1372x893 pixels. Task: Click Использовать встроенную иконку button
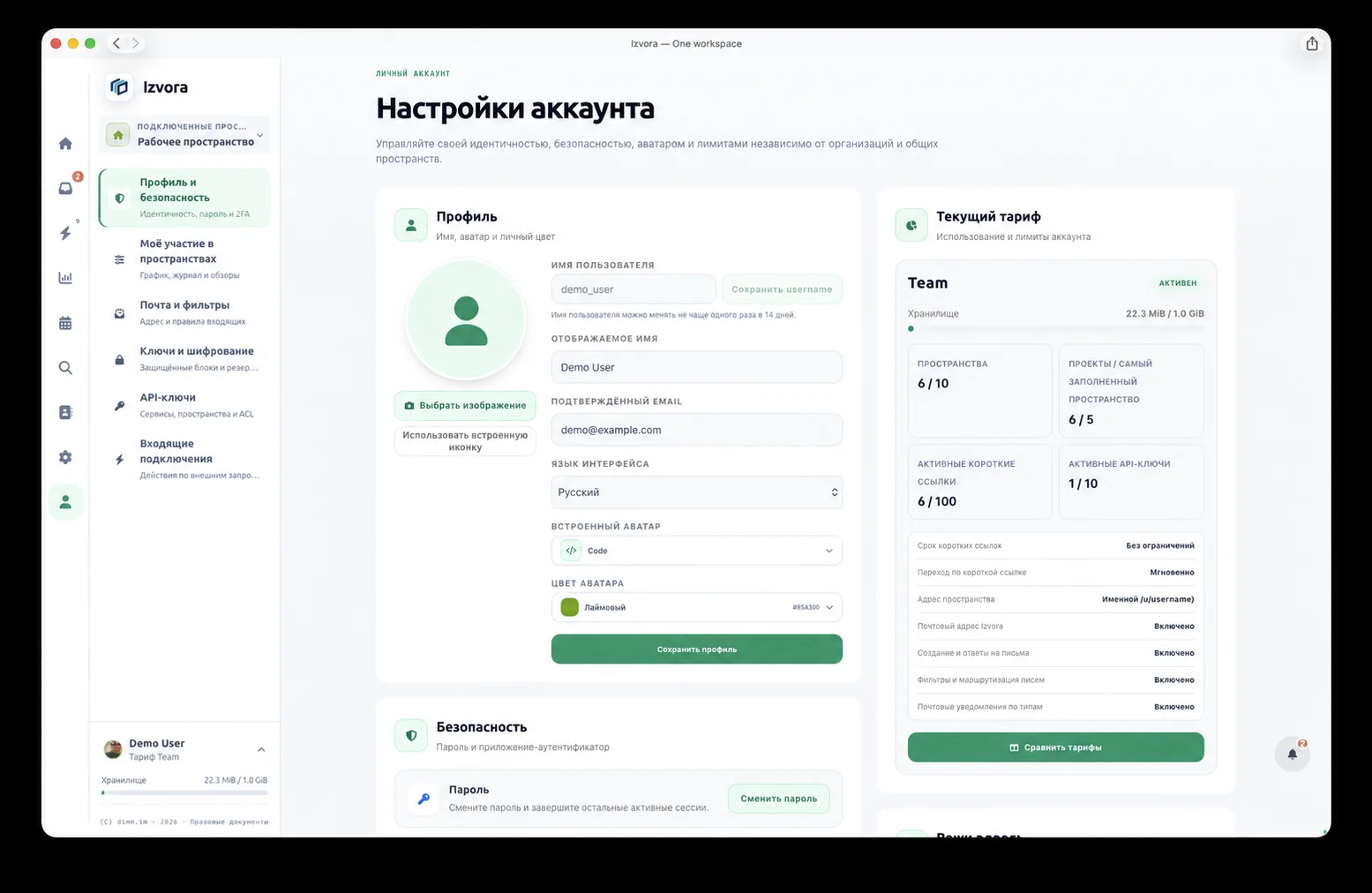coord(465,441)
